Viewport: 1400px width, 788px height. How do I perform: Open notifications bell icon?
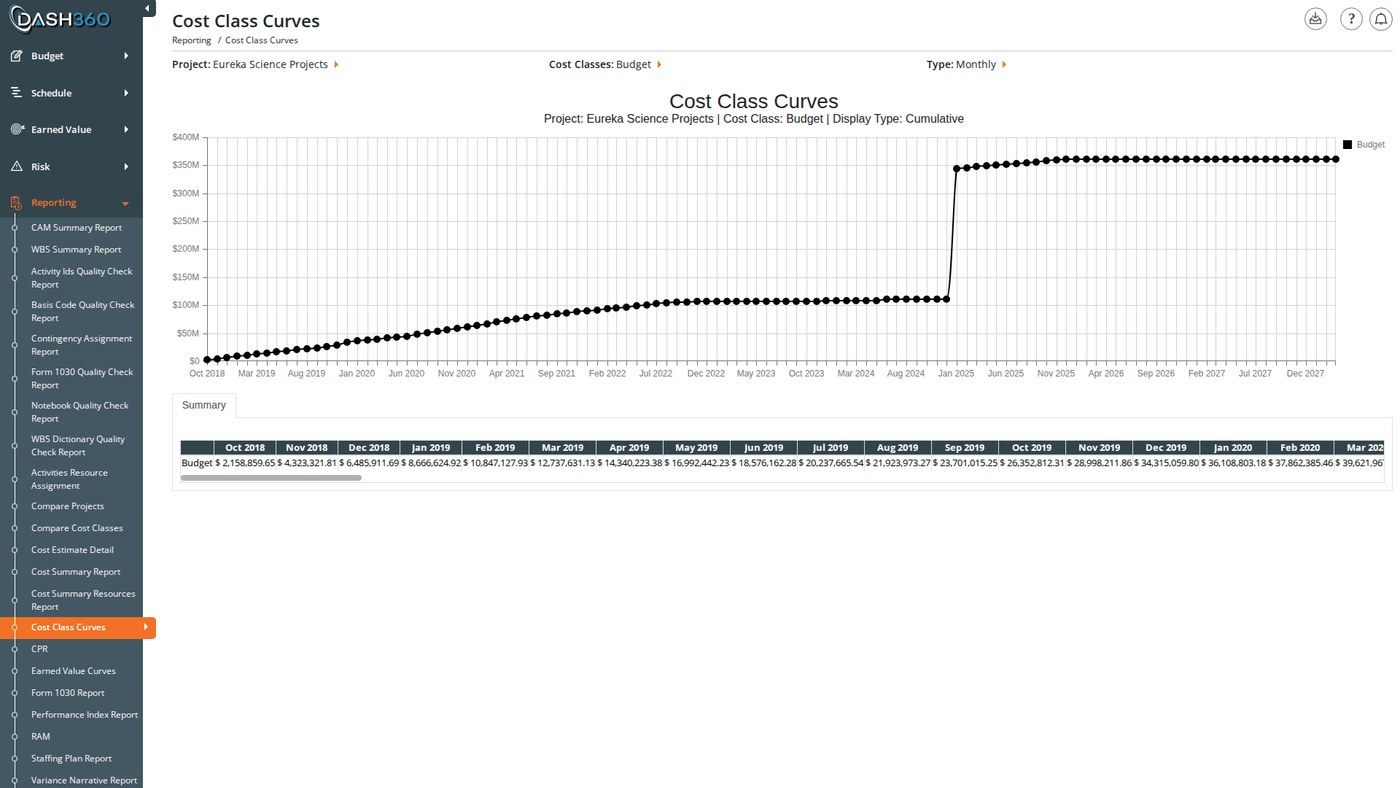click(1381, 19)
